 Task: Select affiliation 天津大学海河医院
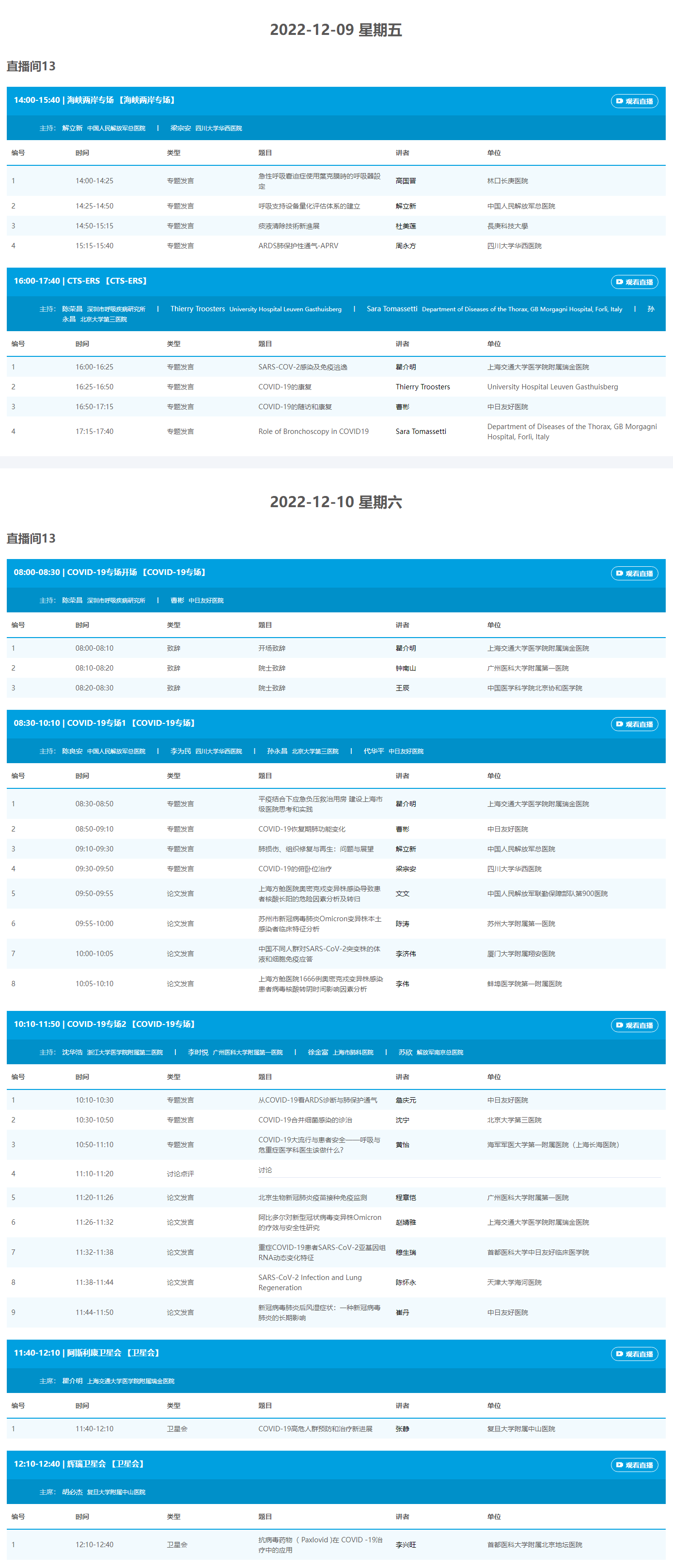(514, 1283)
